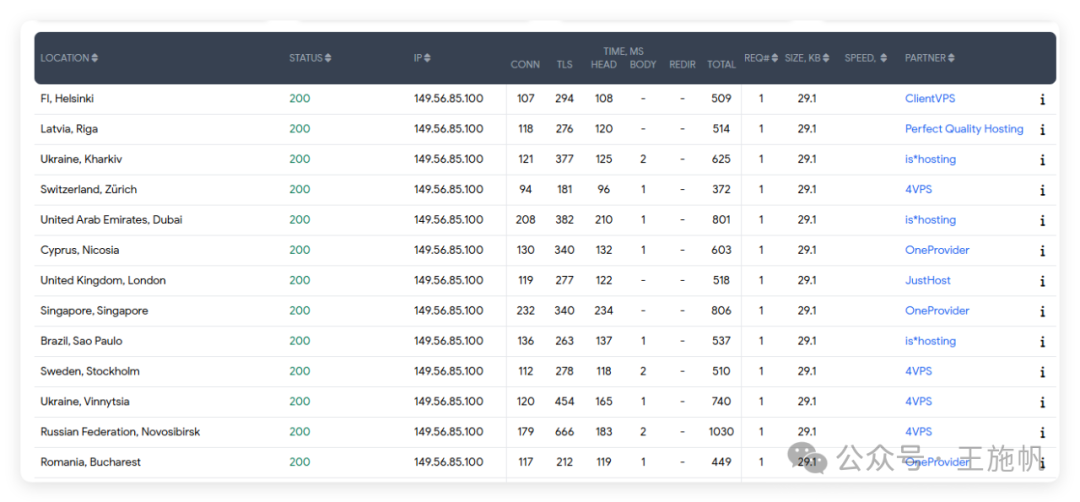Sort table by SPEED column
Image resolution: width=1080 pixels, height=502 pixels.
[866, 58]
